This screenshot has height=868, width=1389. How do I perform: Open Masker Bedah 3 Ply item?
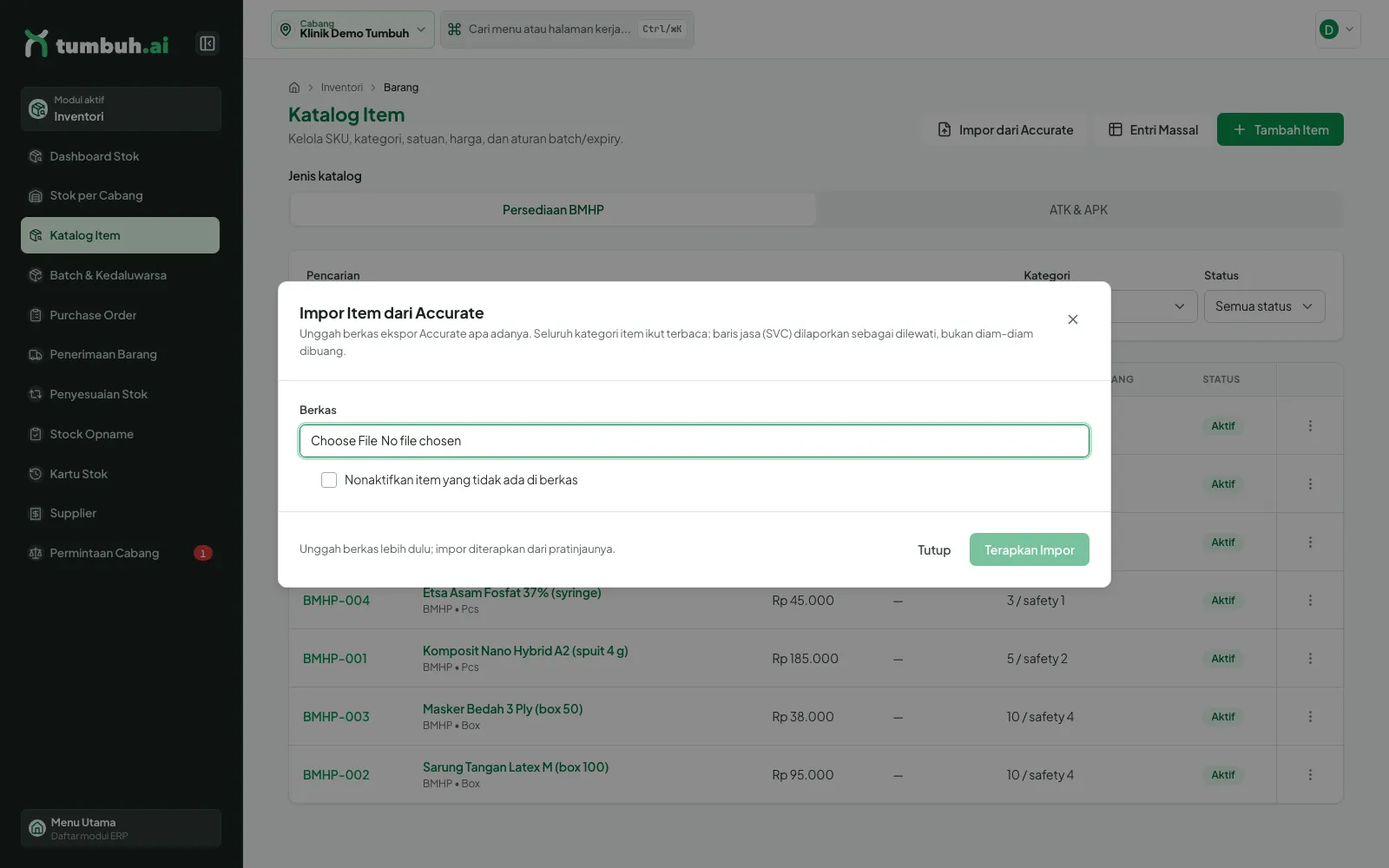coord(503,709)
